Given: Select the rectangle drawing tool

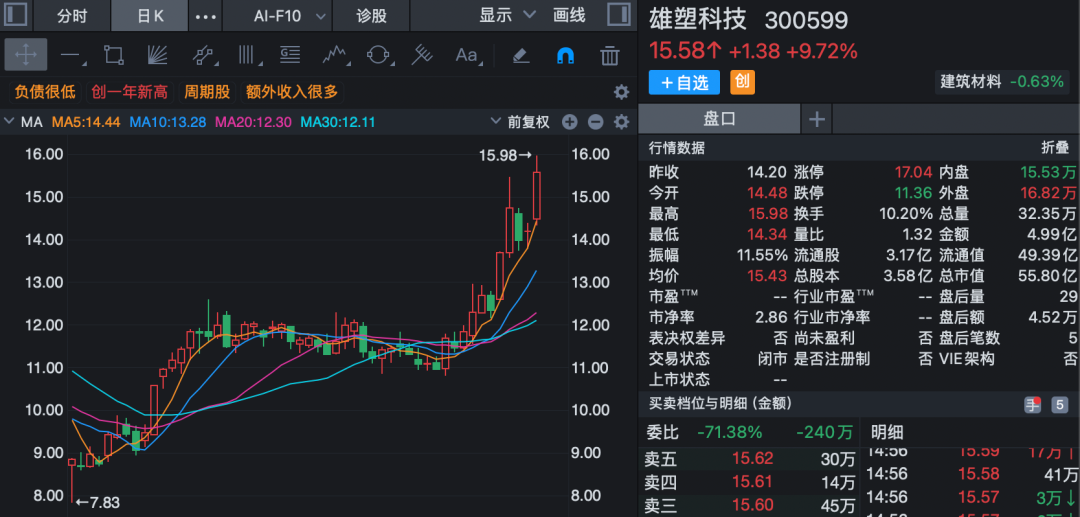Looking at the screenshot, I should pyautogui.click(x=114, y=55).
